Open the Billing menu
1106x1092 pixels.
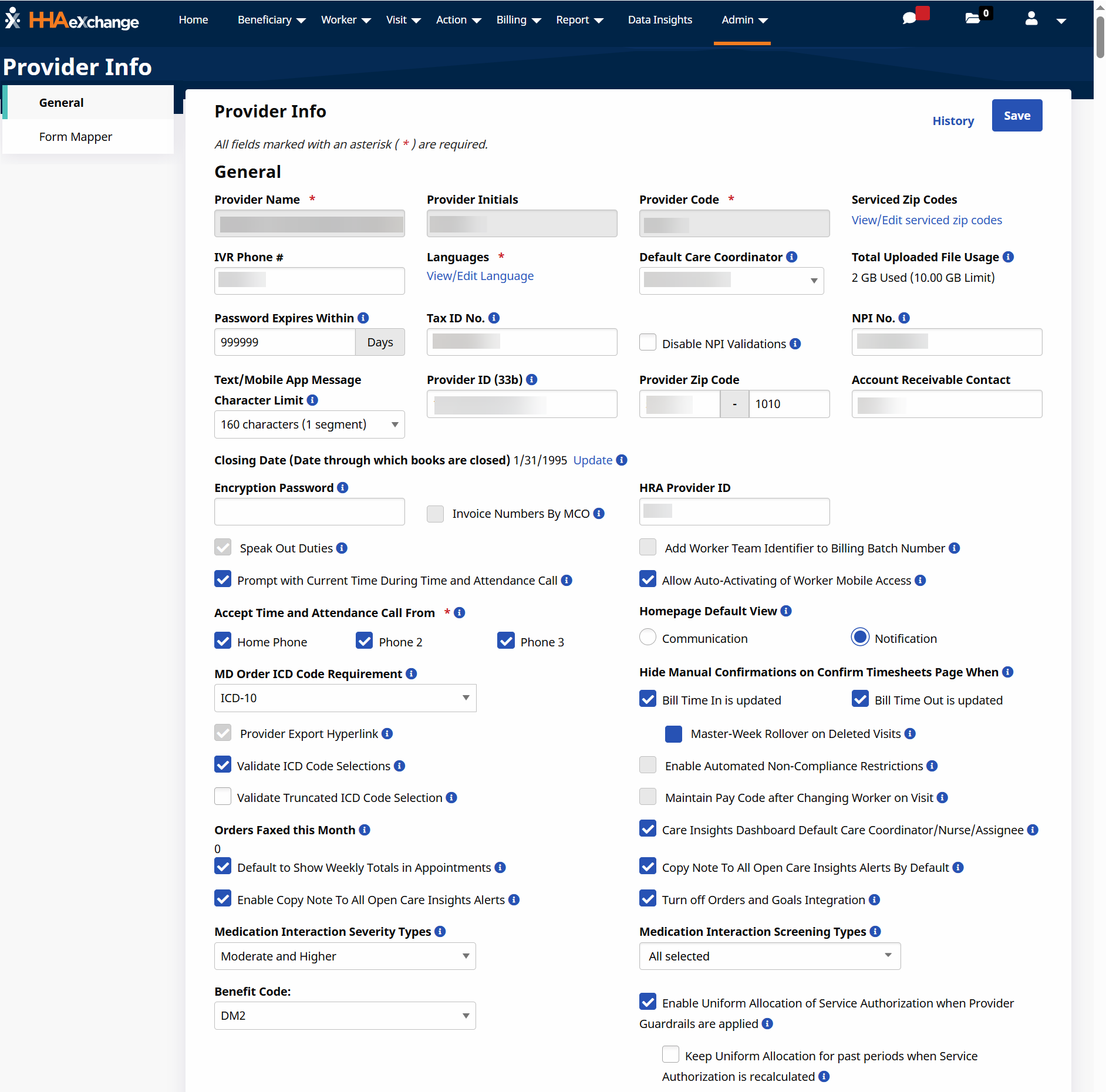518,20
